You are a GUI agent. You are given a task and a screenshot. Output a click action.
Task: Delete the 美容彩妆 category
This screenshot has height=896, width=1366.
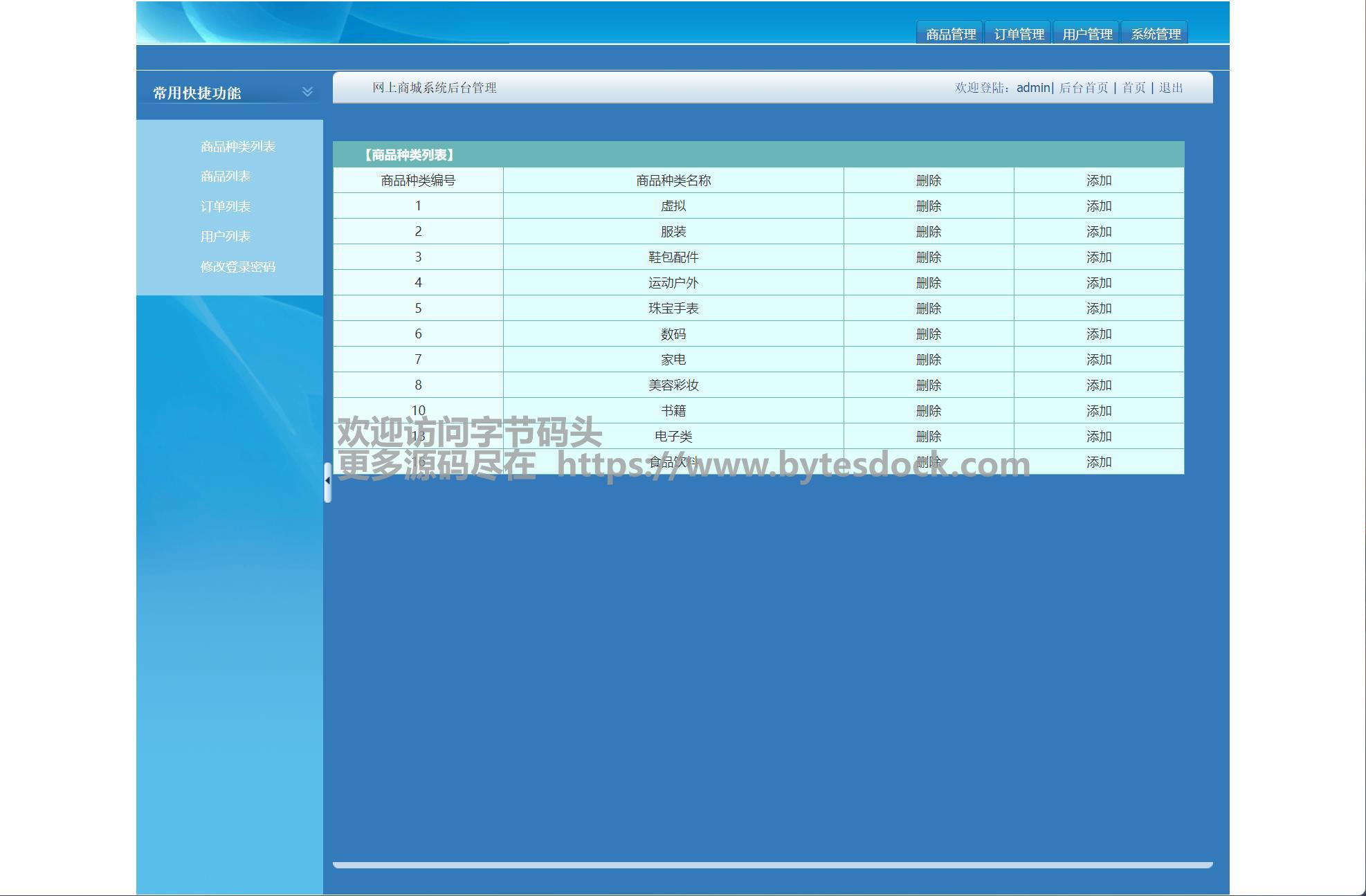(x=928, y=385)
